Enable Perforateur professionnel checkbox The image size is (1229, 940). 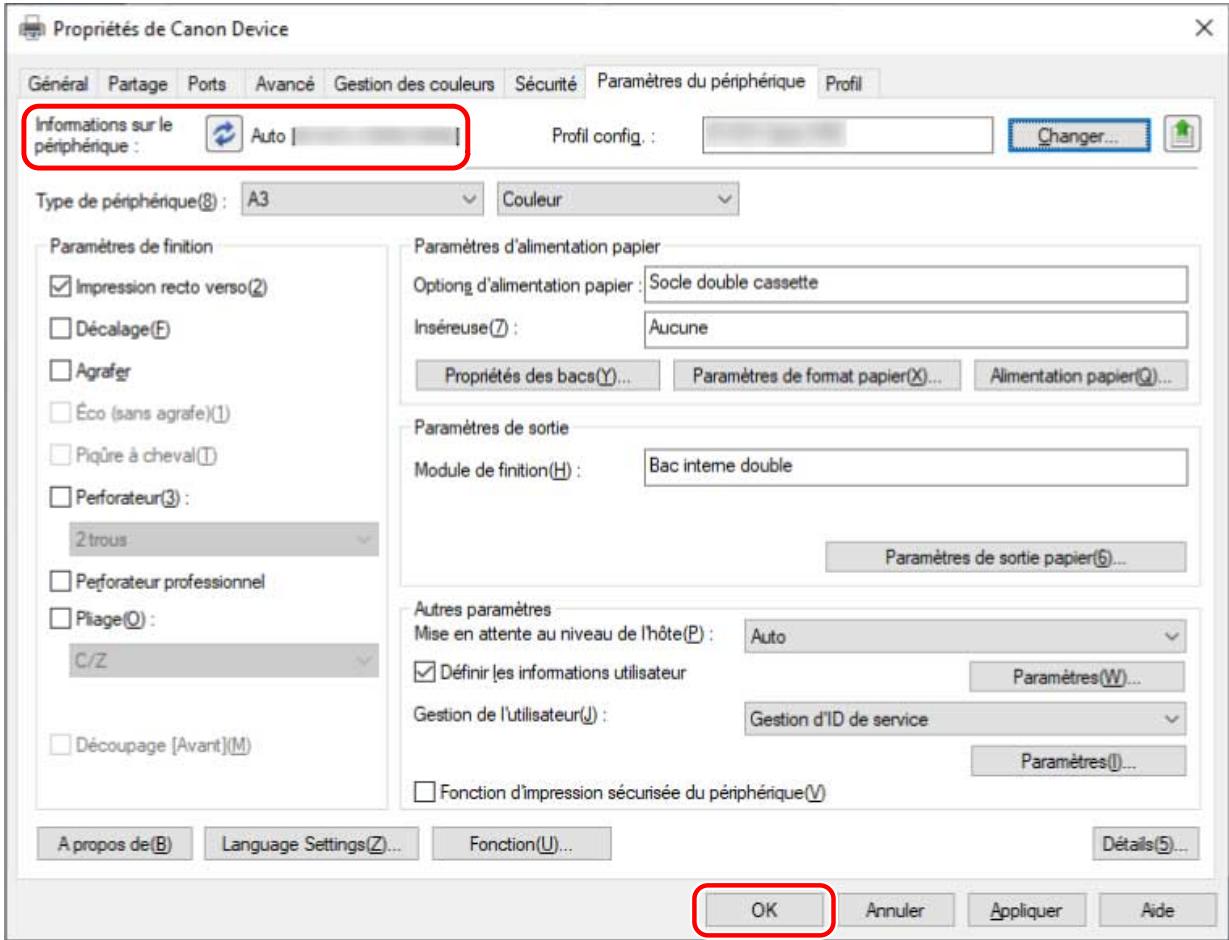tap(61, 580)
